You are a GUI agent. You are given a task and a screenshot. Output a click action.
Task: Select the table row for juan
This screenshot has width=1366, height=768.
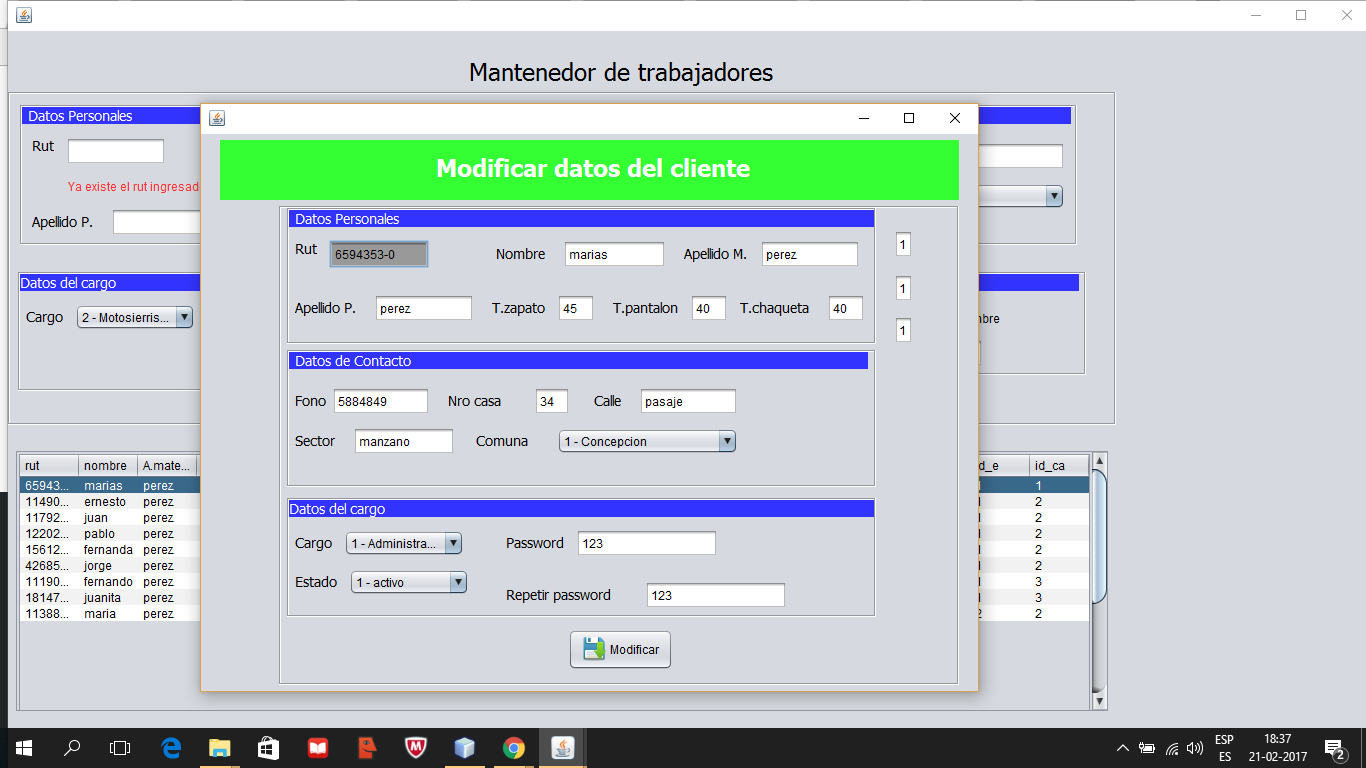pyautogui.click(x=110, y=517)
